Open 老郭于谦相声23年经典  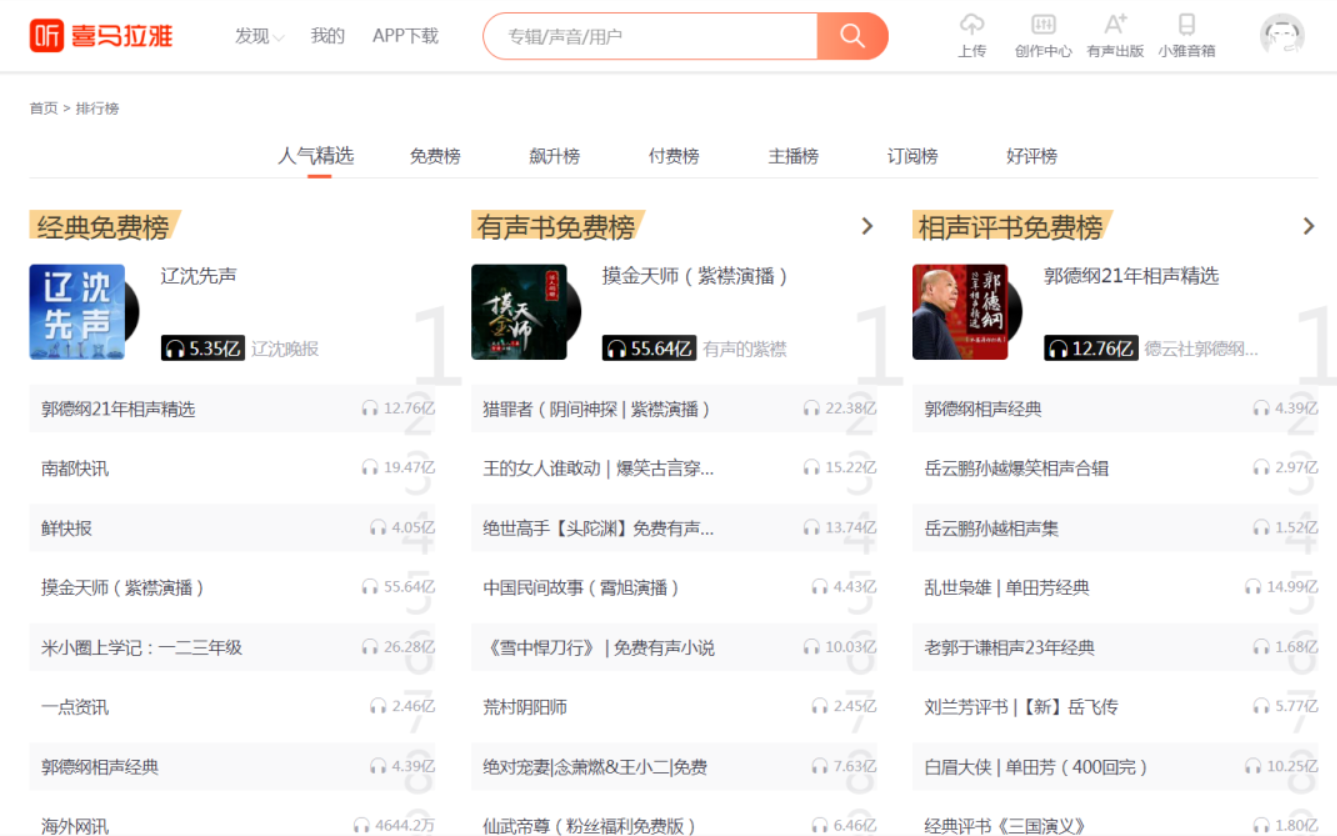point(1009,647)
